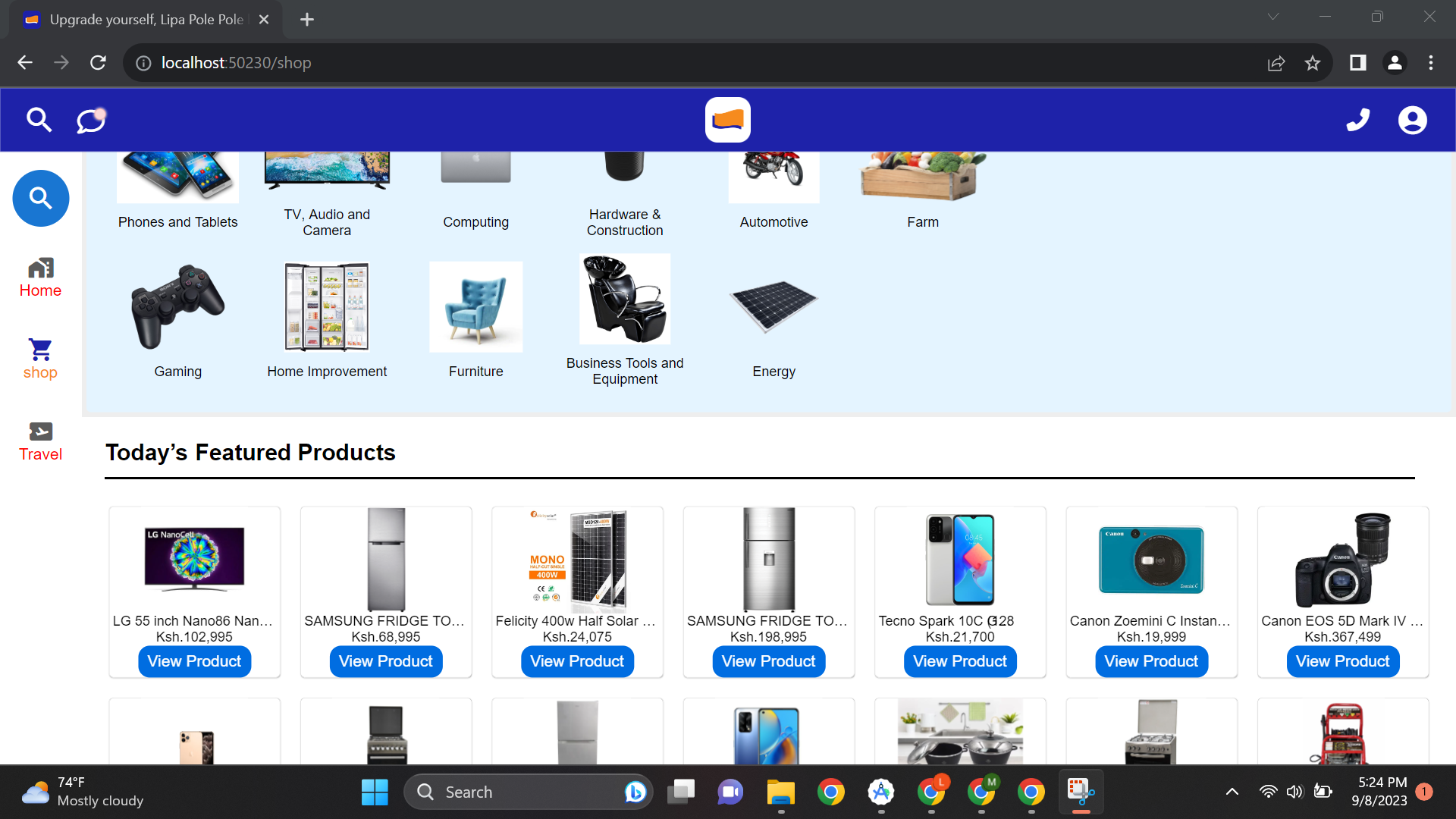View Product for Canon EOS 5D Mark IV
The width and height of the screenshot is (1456, 819).
coord(1342,661)
